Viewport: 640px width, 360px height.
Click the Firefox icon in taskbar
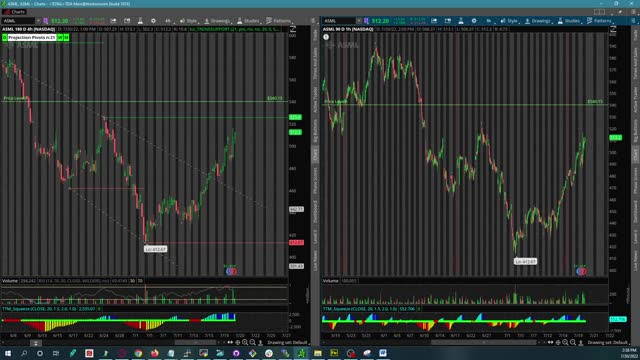[154, 353]
